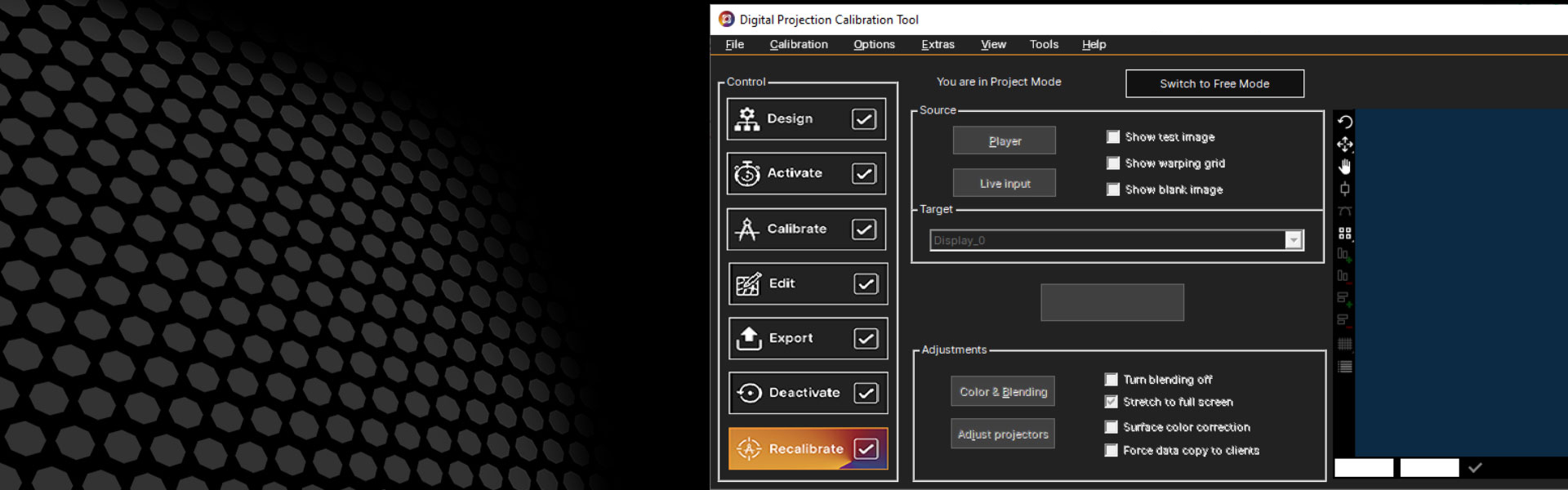Expand the Target dropdown arrow
Screen dimensions: 1568x490
(1294, 240)
